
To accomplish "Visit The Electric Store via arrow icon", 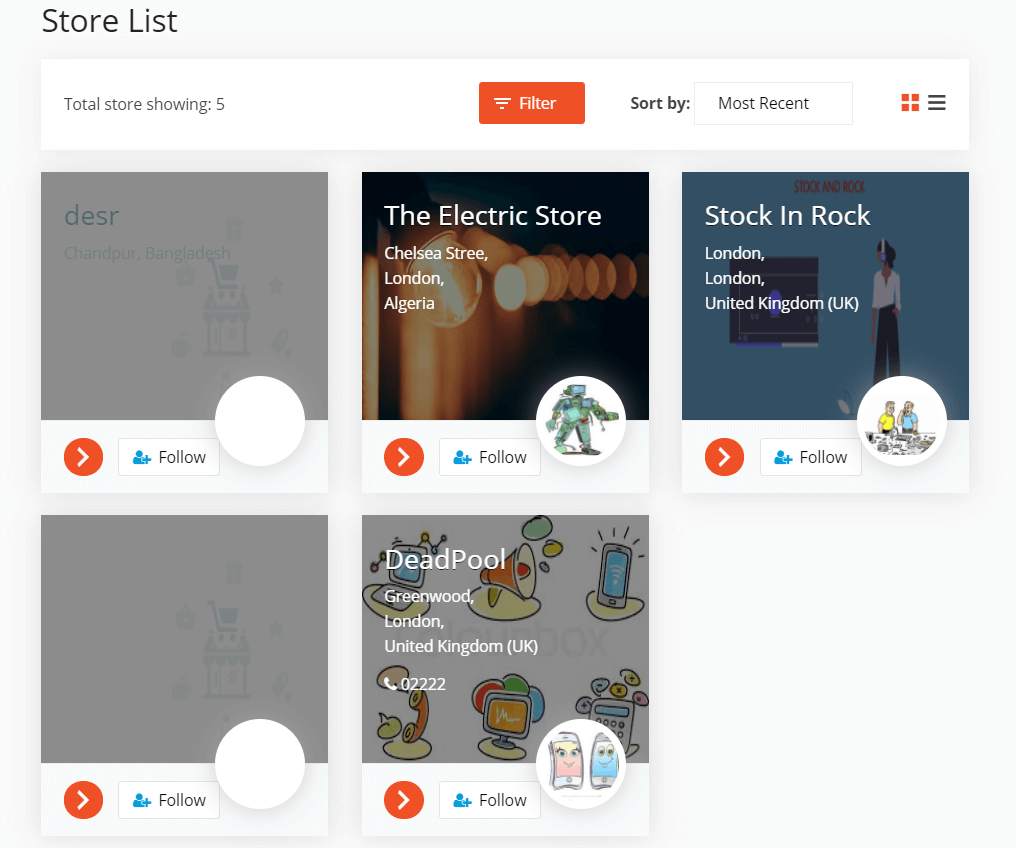I will point(404,457).
